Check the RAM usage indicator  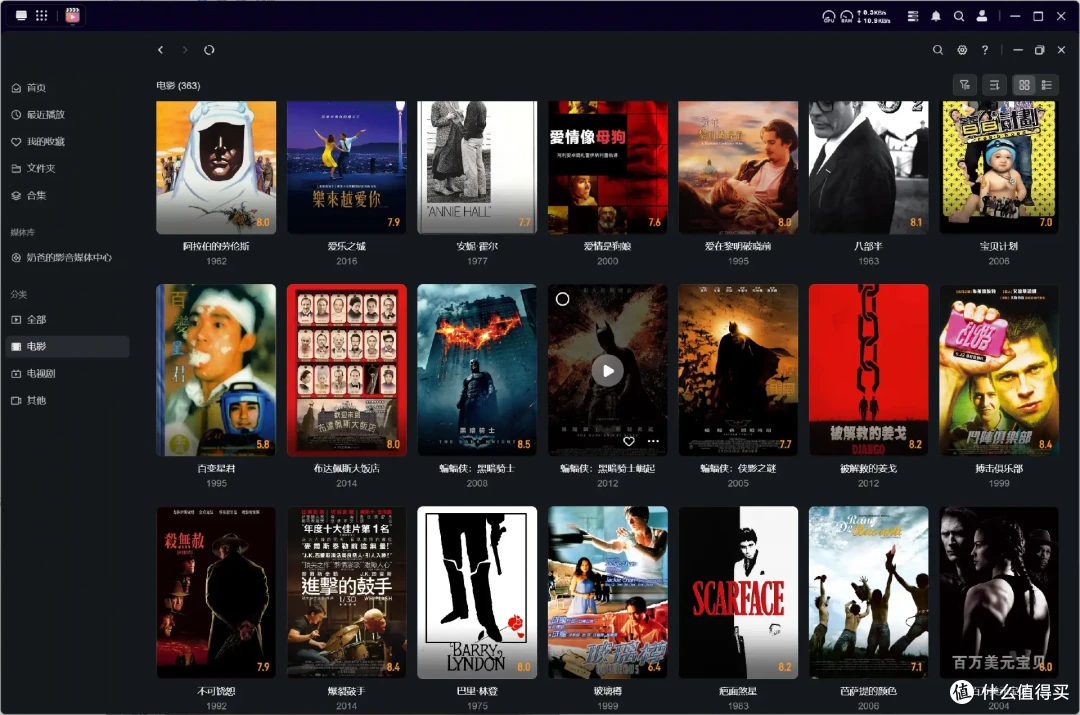coord(847,17)
